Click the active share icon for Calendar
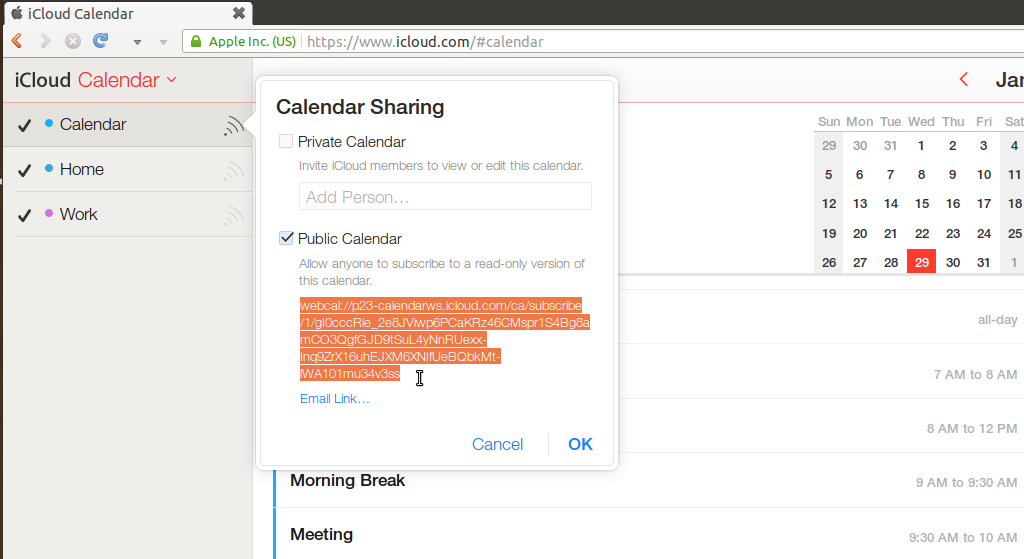The image size is (1024, 559). click(234, 125)
